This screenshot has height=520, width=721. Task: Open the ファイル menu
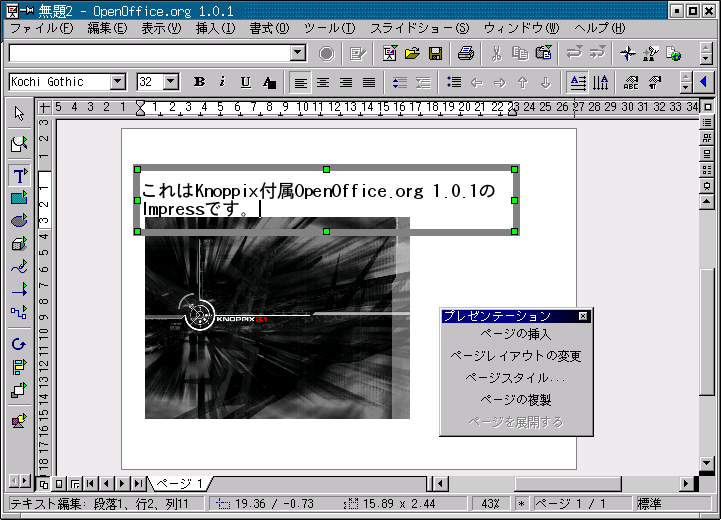click(41, 29)
